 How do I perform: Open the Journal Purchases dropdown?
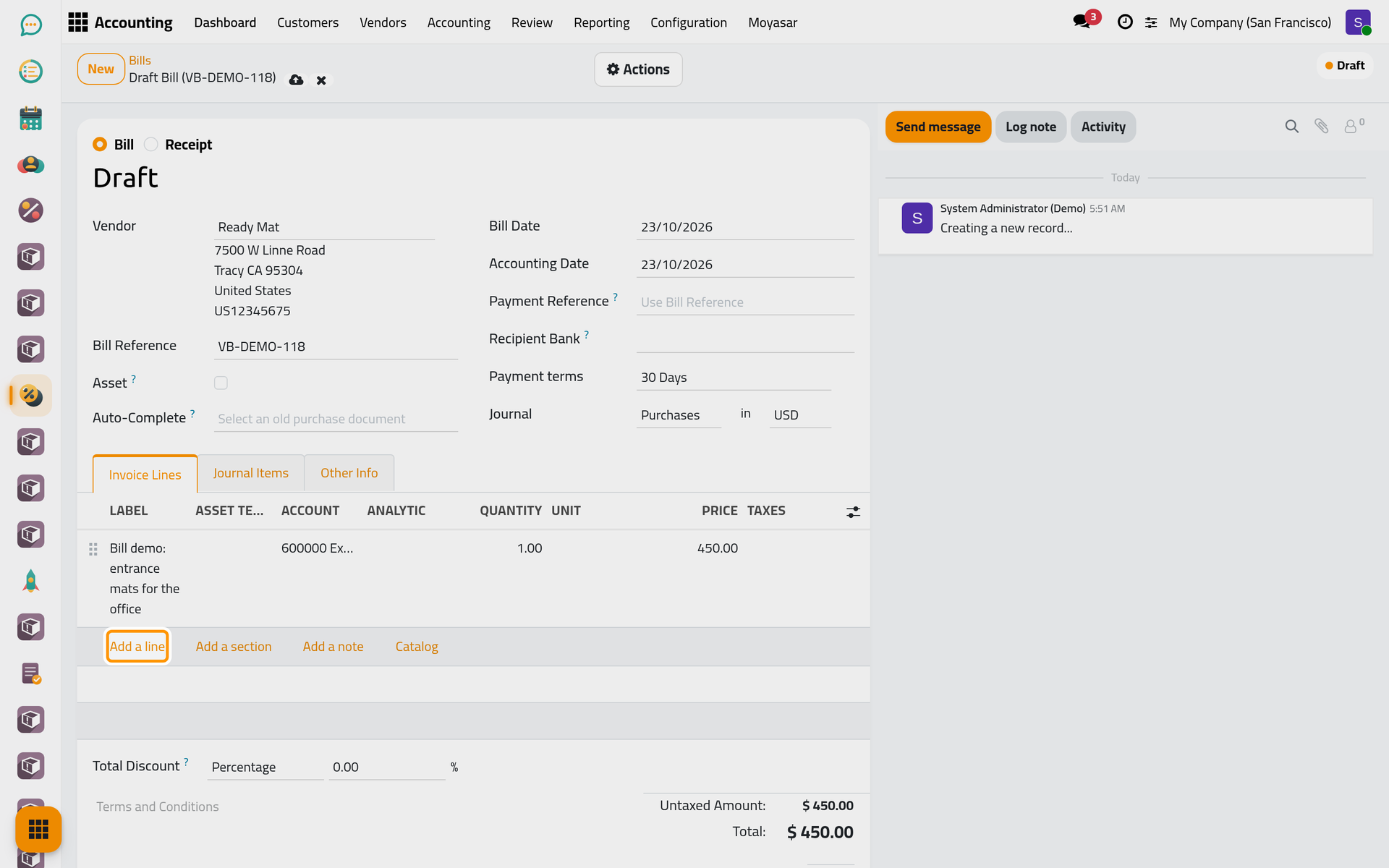tap(679, 415)
